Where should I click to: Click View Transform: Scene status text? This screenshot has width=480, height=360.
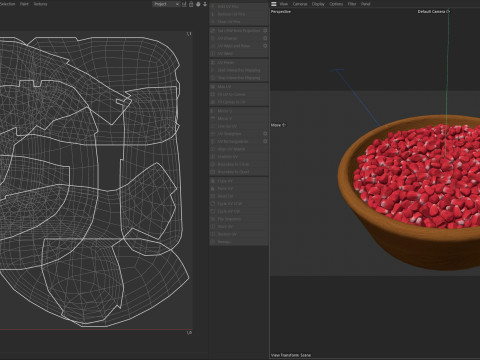[291, 355]
